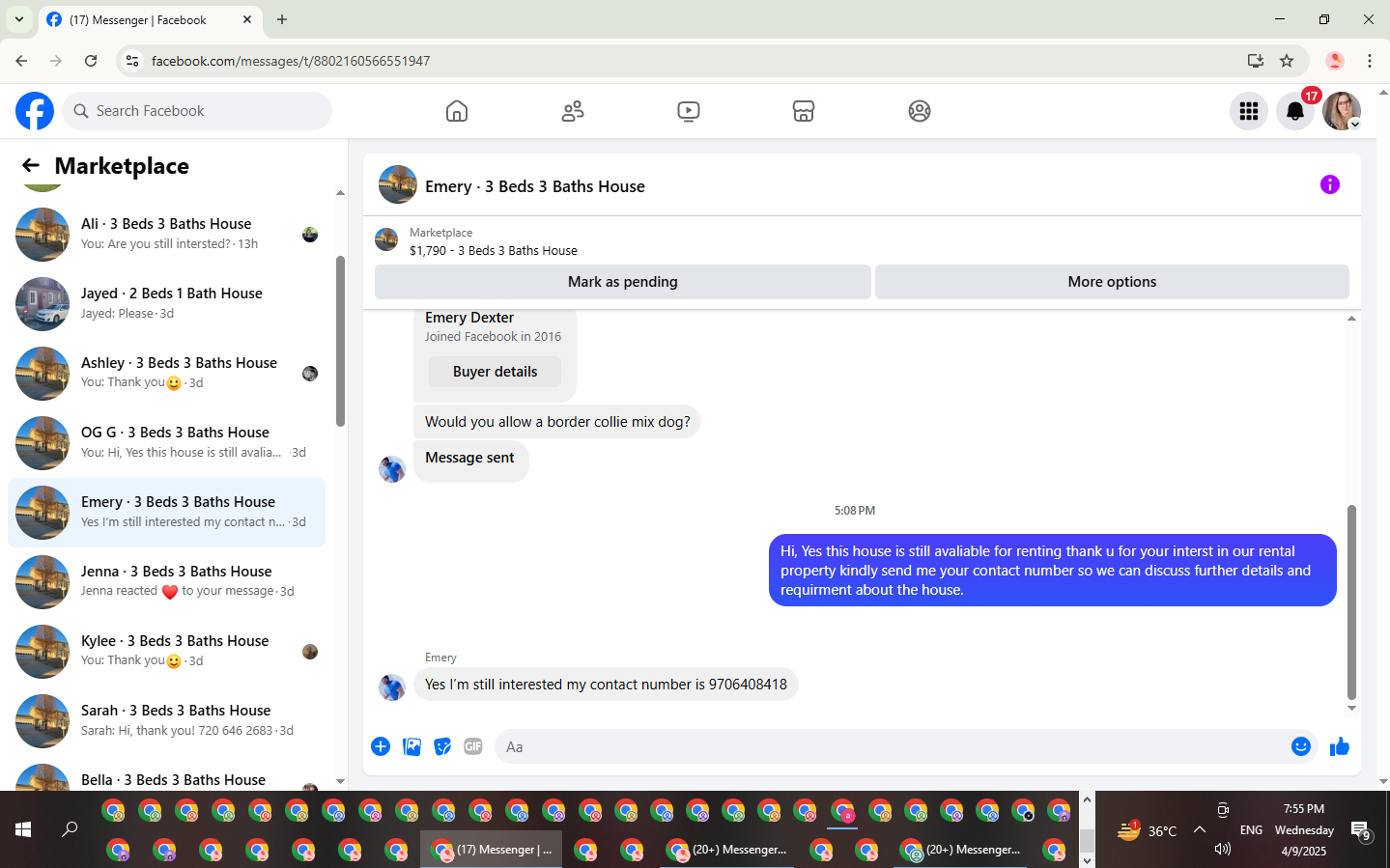Click the chat list scrollbar
The height and width of the screenshot is (868, 1390).
click(x=340, y=341)
